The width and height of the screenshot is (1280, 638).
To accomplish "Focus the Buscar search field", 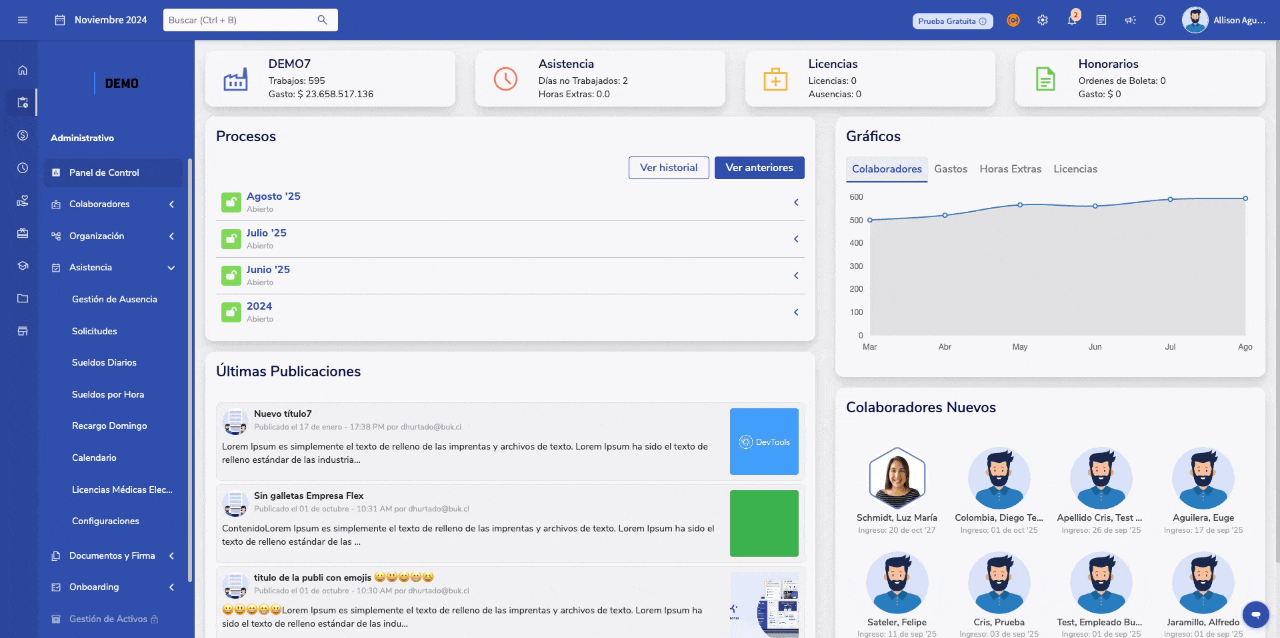I will [240, 20].
